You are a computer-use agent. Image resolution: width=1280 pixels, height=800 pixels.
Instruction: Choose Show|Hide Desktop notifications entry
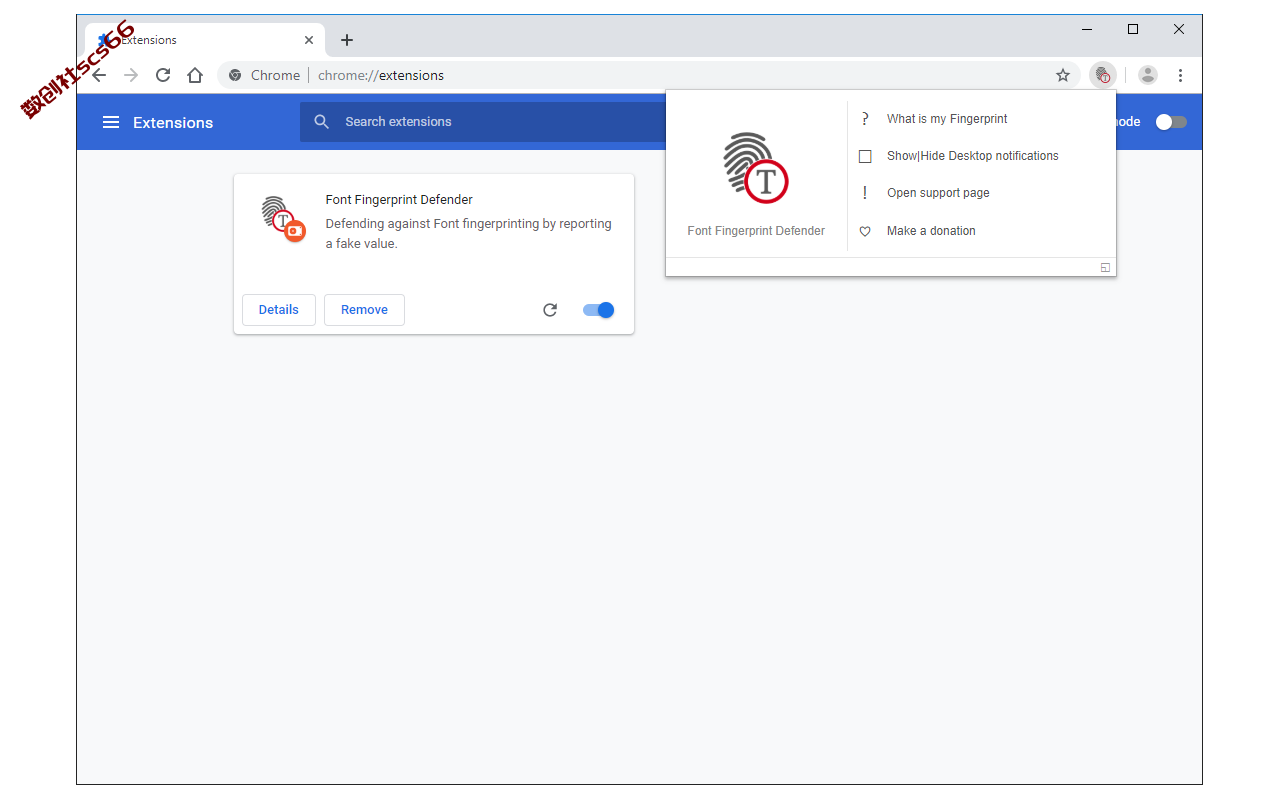tap(972, 156)
